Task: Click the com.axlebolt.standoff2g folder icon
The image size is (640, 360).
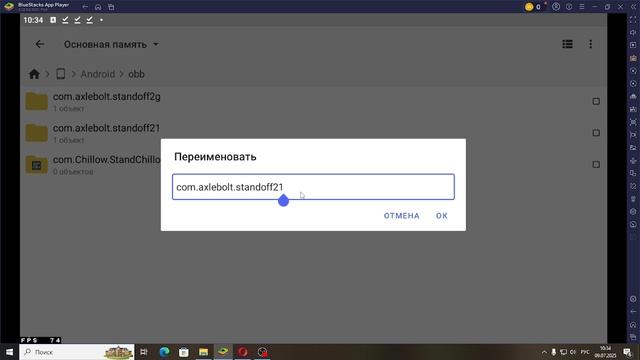Action: coord(36,101)
